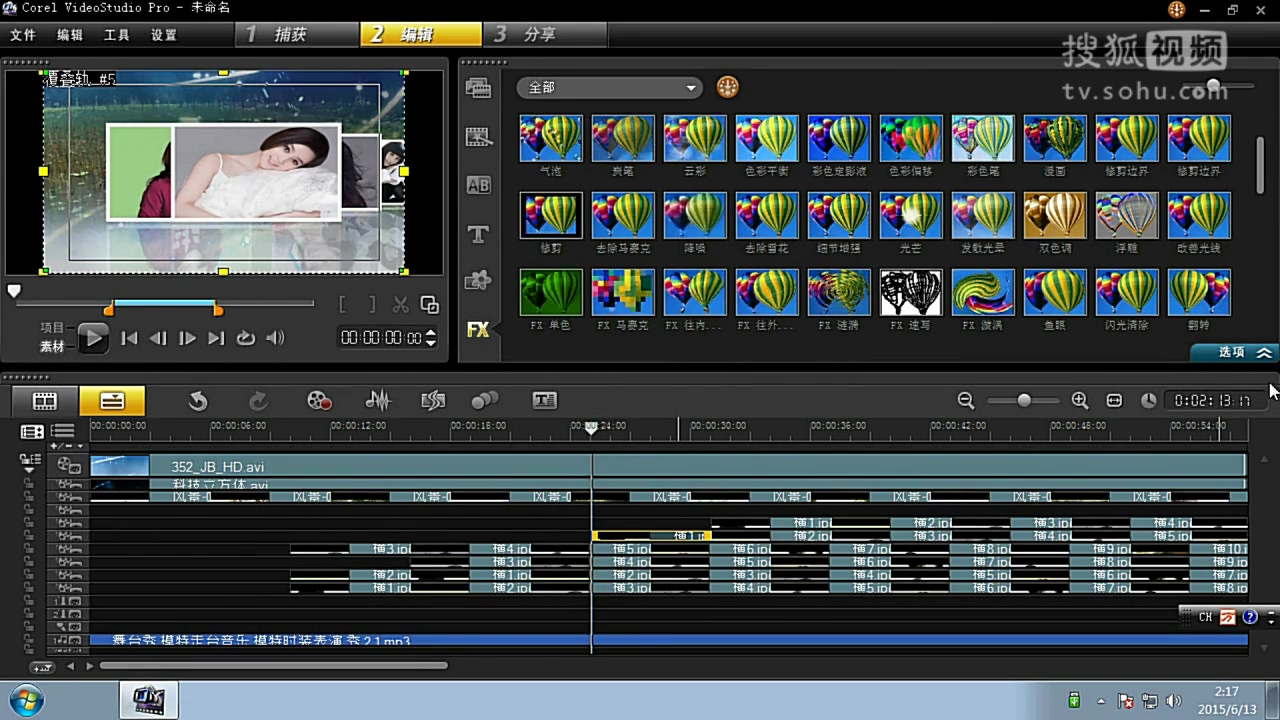Go to step 1 捕获 tab
Image resolution: width=1280 pixels, height=720 pixels.
tap(298, 34)
